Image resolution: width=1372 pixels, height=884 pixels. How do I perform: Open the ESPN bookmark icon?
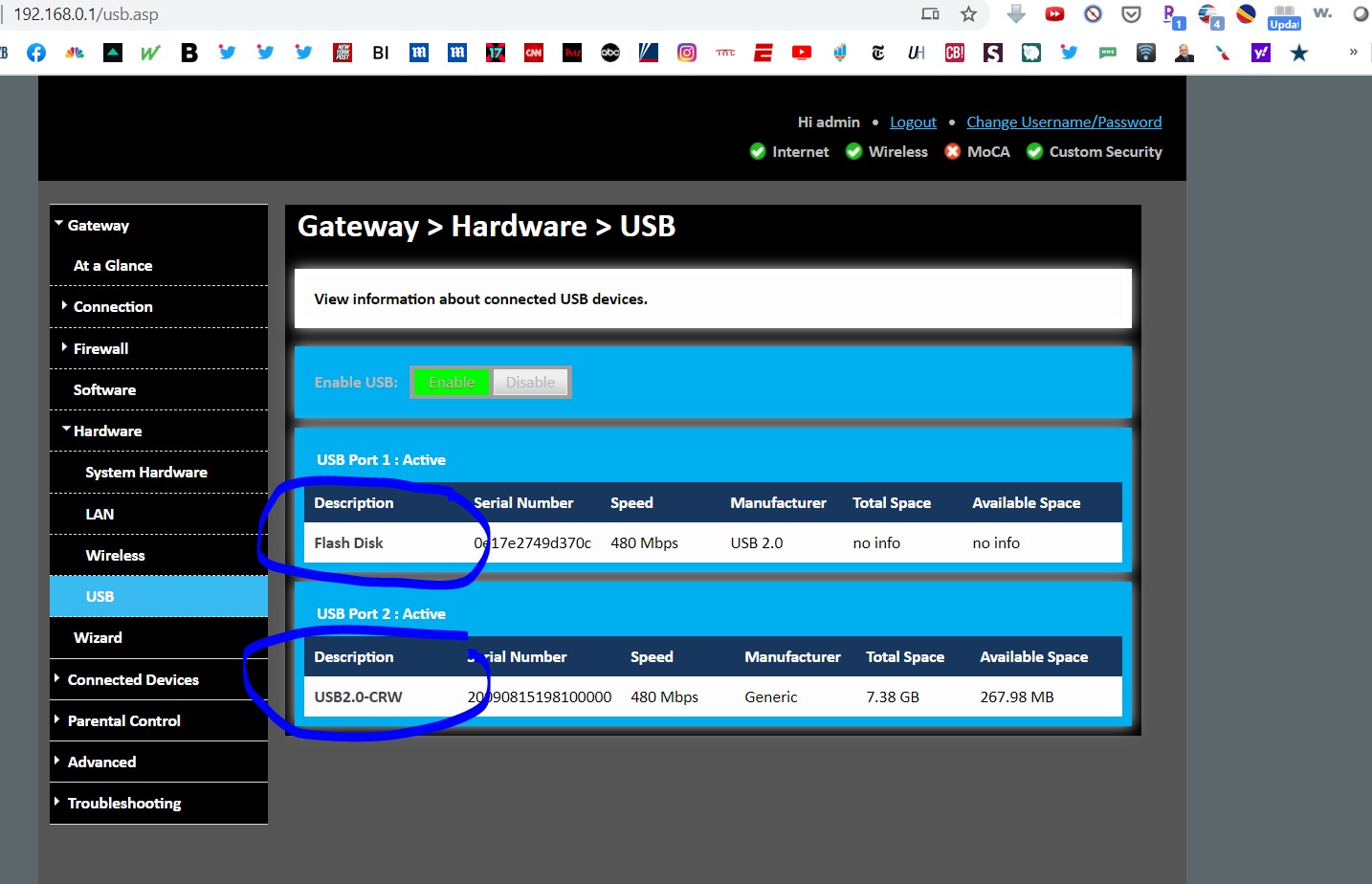(763, 53)
